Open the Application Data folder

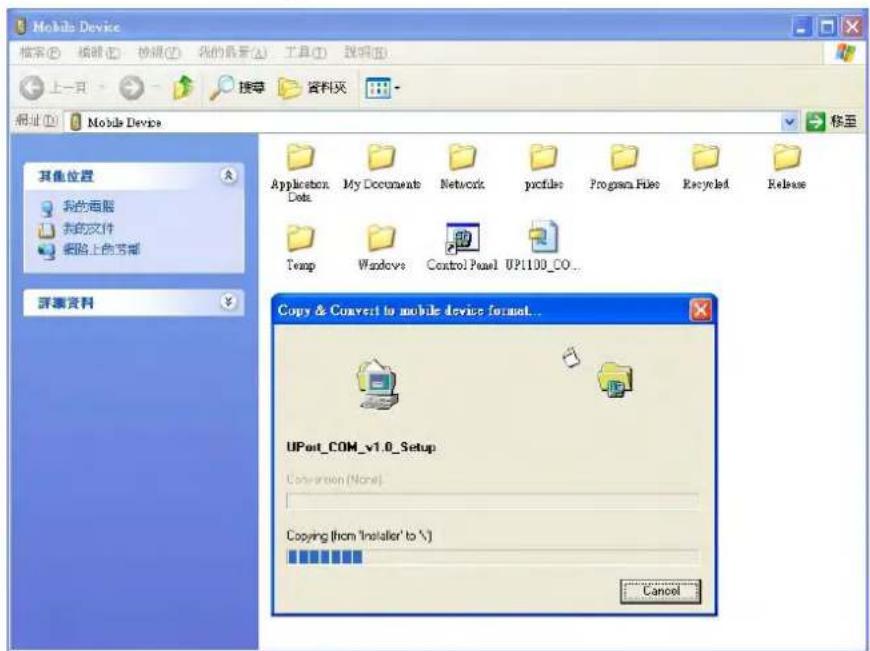300,172
